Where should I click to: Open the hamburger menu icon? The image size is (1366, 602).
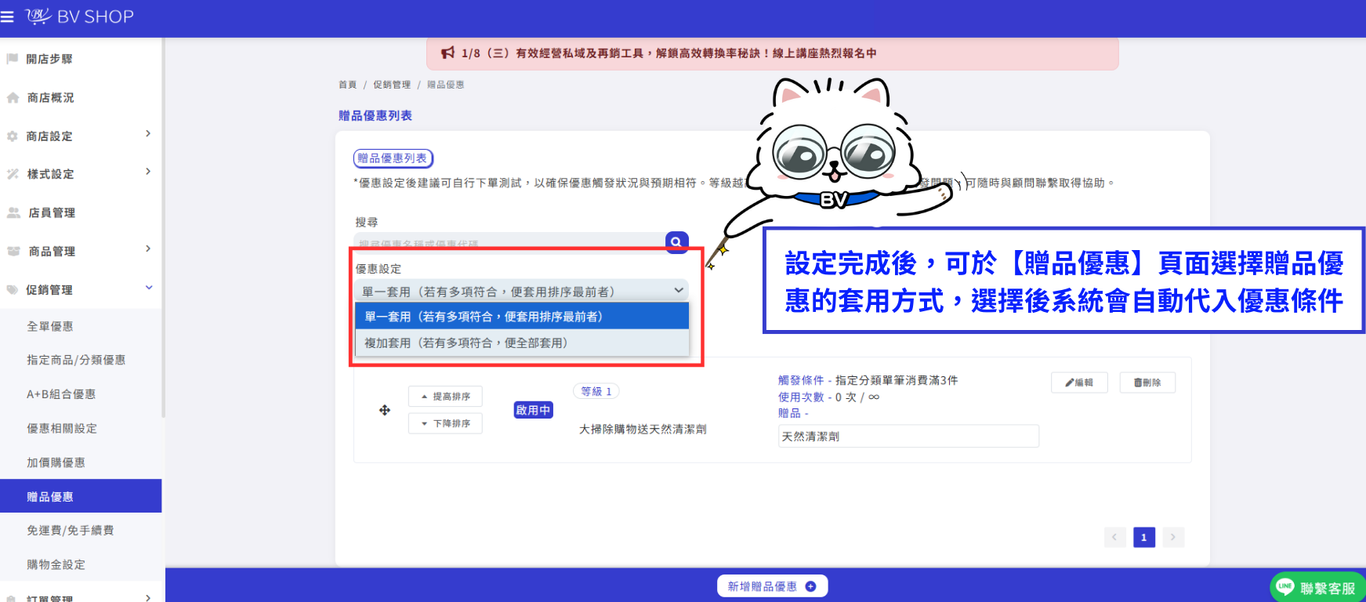pos(7,17)
